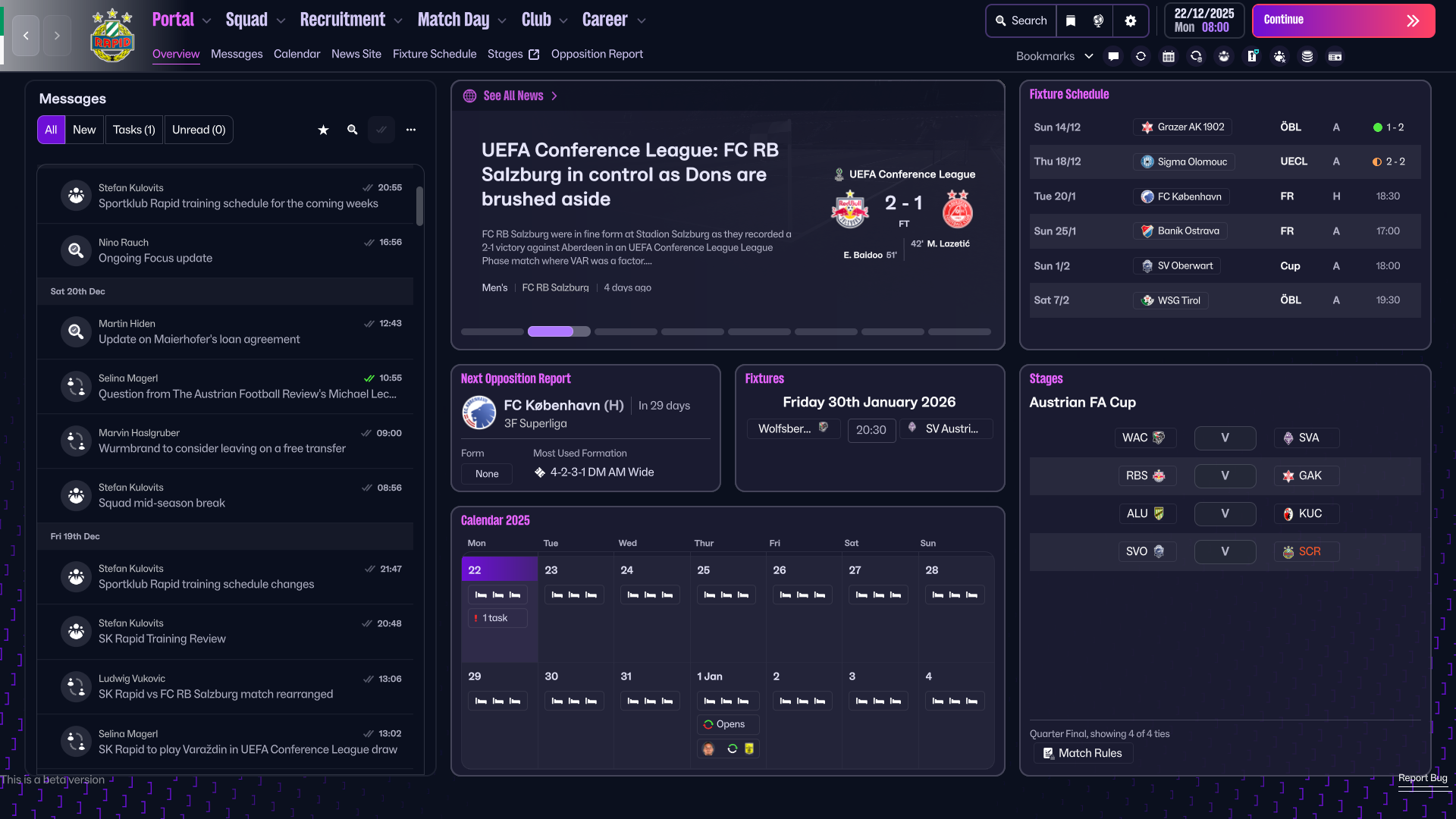The width and height of the screenshot is (1456, 819).
Task: Select the Tasks (1) message filter
Action: [133, 130]
